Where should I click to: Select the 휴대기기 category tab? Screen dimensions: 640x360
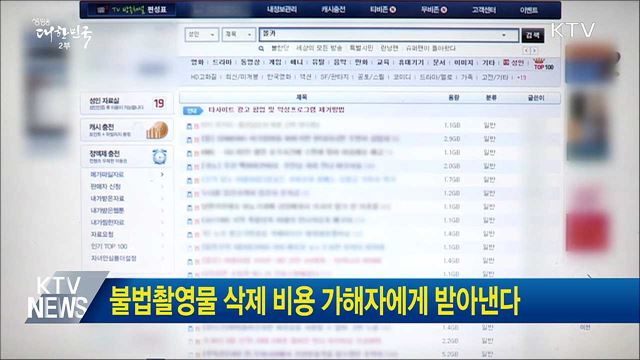pyautogui.click(x=411, y=62)
